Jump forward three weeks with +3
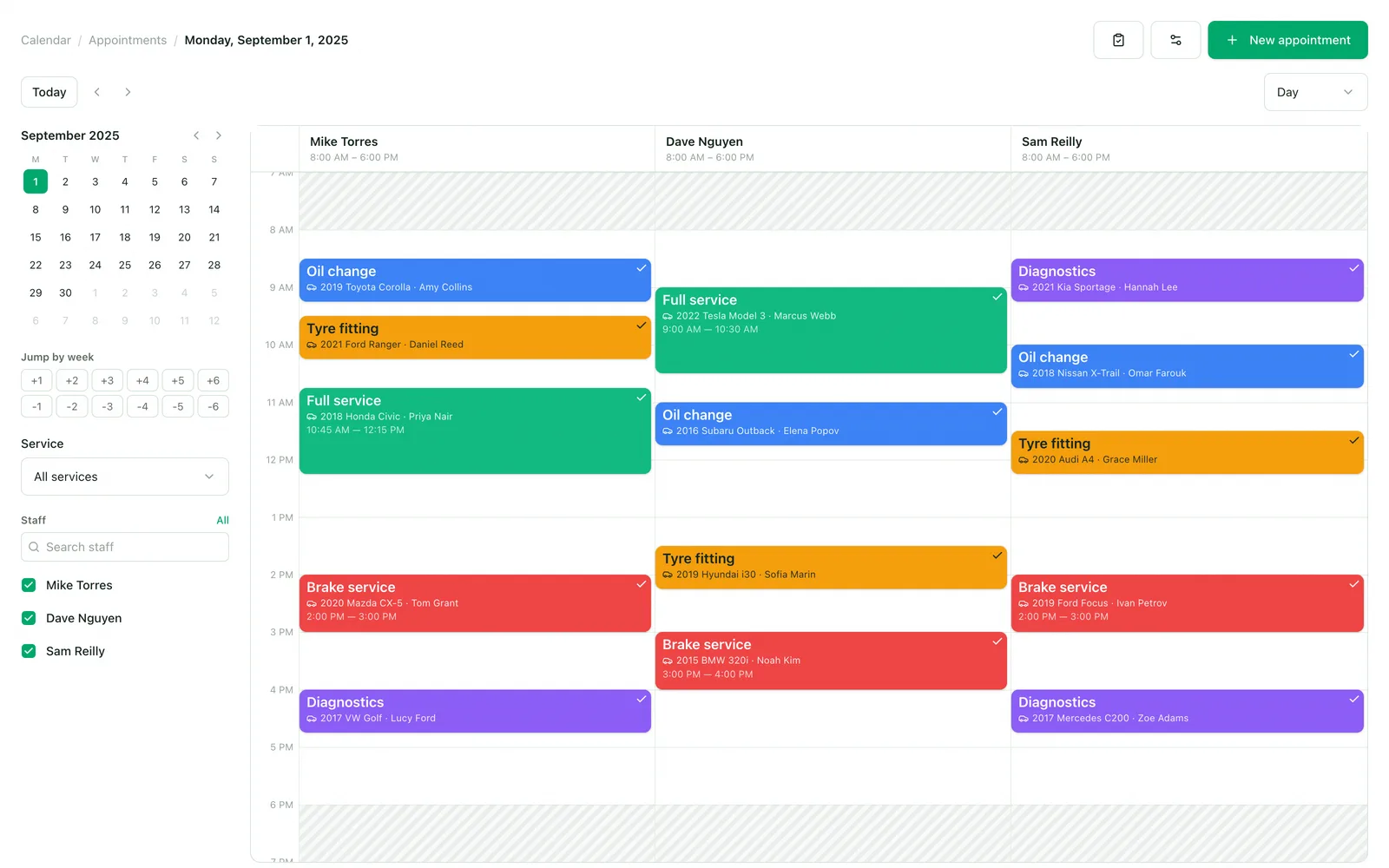 pos(108,380)
